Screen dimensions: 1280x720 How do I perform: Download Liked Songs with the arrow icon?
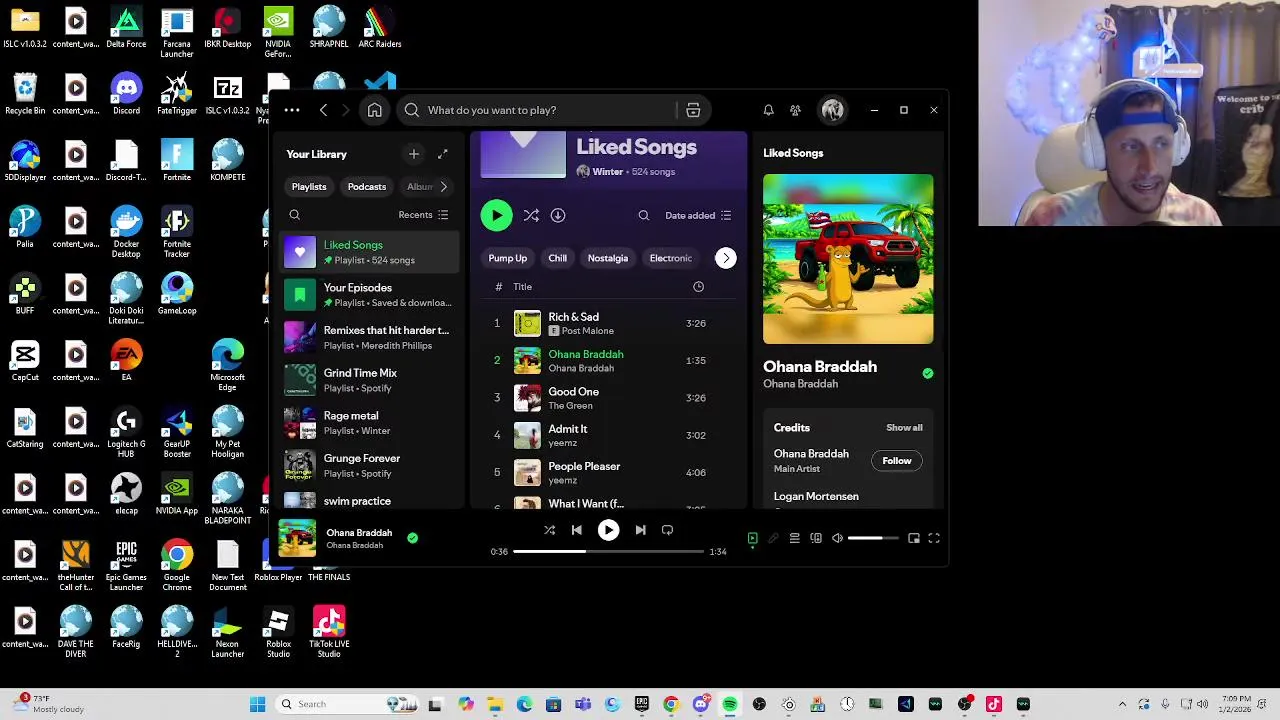558,215
